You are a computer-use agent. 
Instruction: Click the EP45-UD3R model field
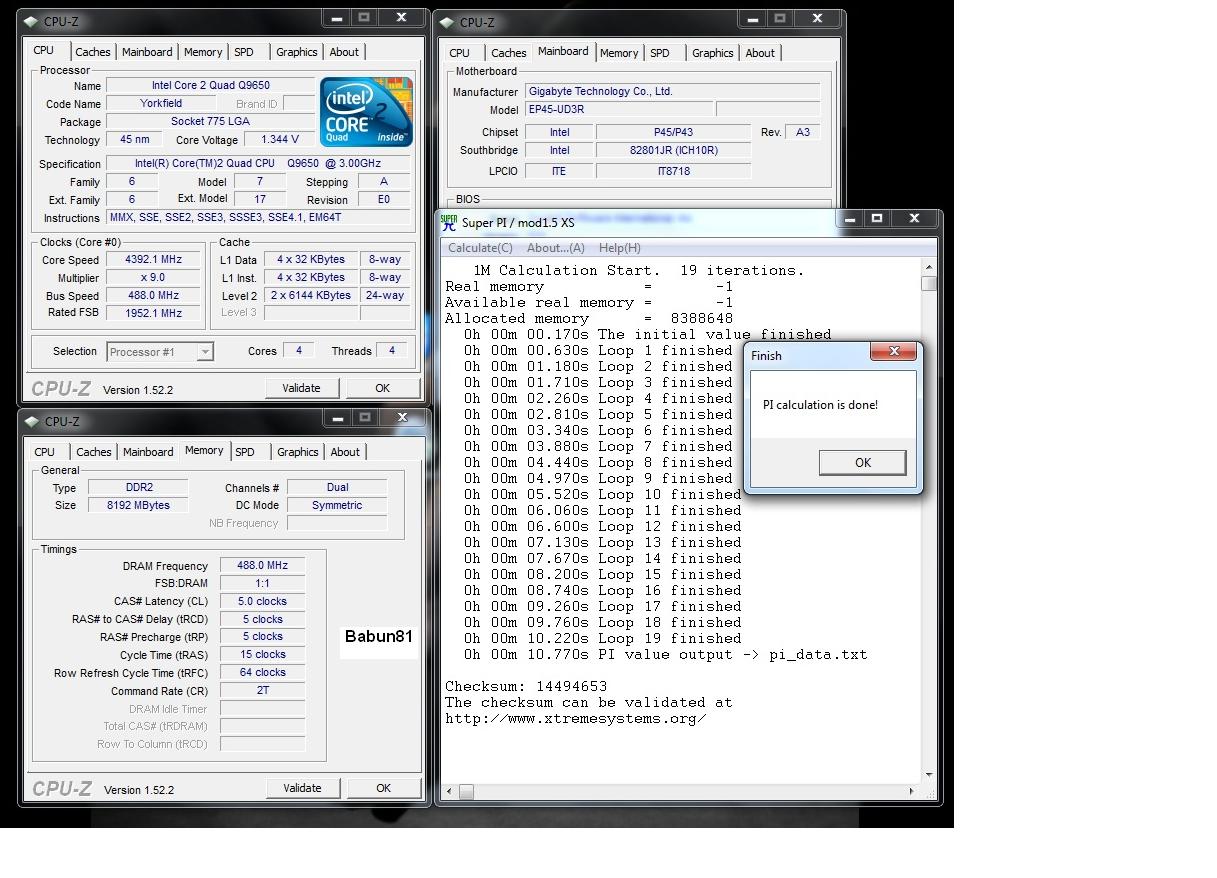coord(620,110)
